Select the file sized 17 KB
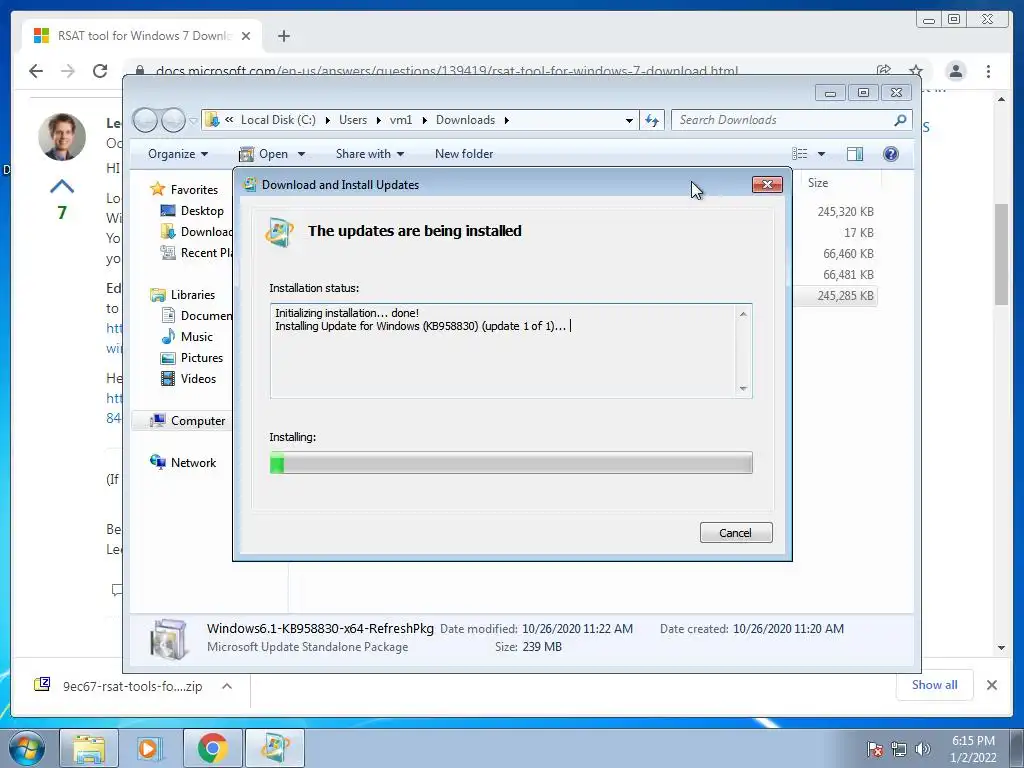Viewport: 1024px width, 768px height. [x=858, y=232]
